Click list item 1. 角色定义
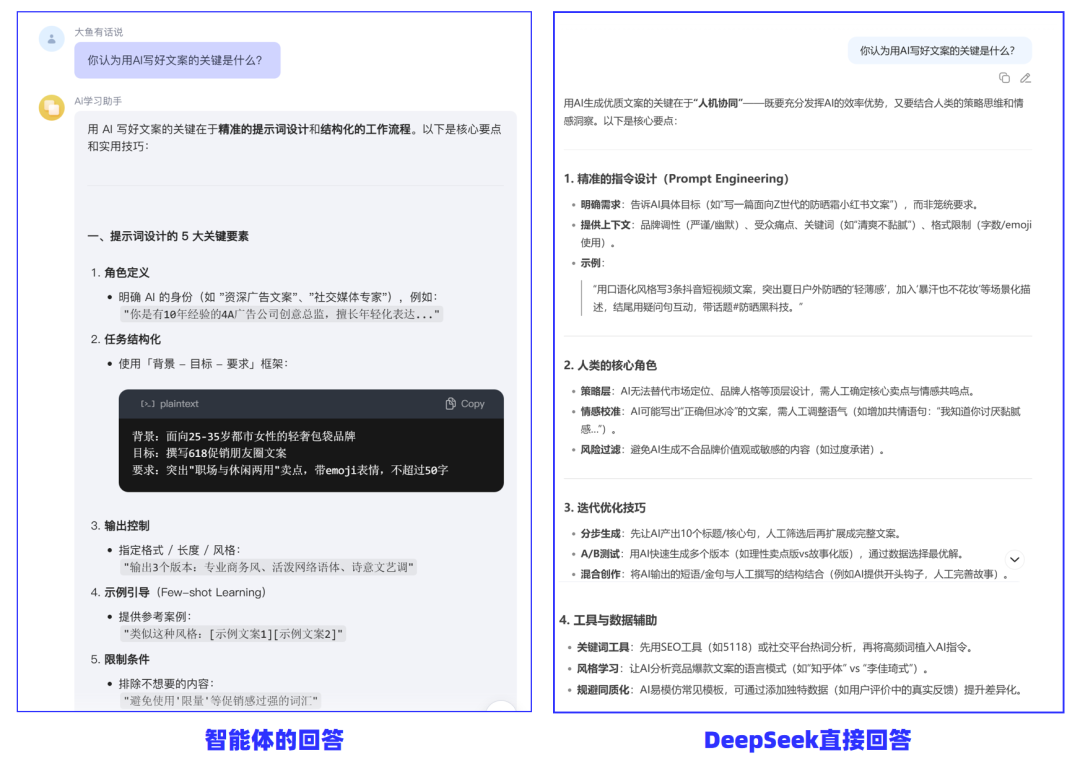Image resolution: width=1080 pixels, height=771 pixels. 120,273
